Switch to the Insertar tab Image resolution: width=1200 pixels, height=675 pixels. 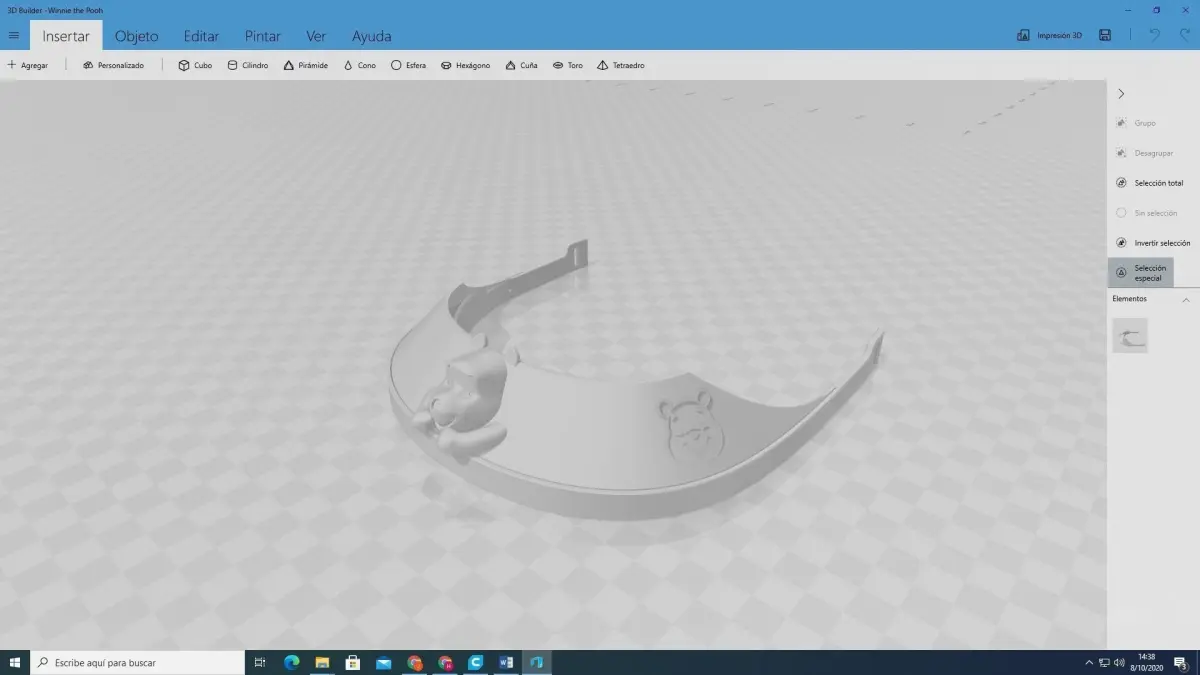point(66,36)
